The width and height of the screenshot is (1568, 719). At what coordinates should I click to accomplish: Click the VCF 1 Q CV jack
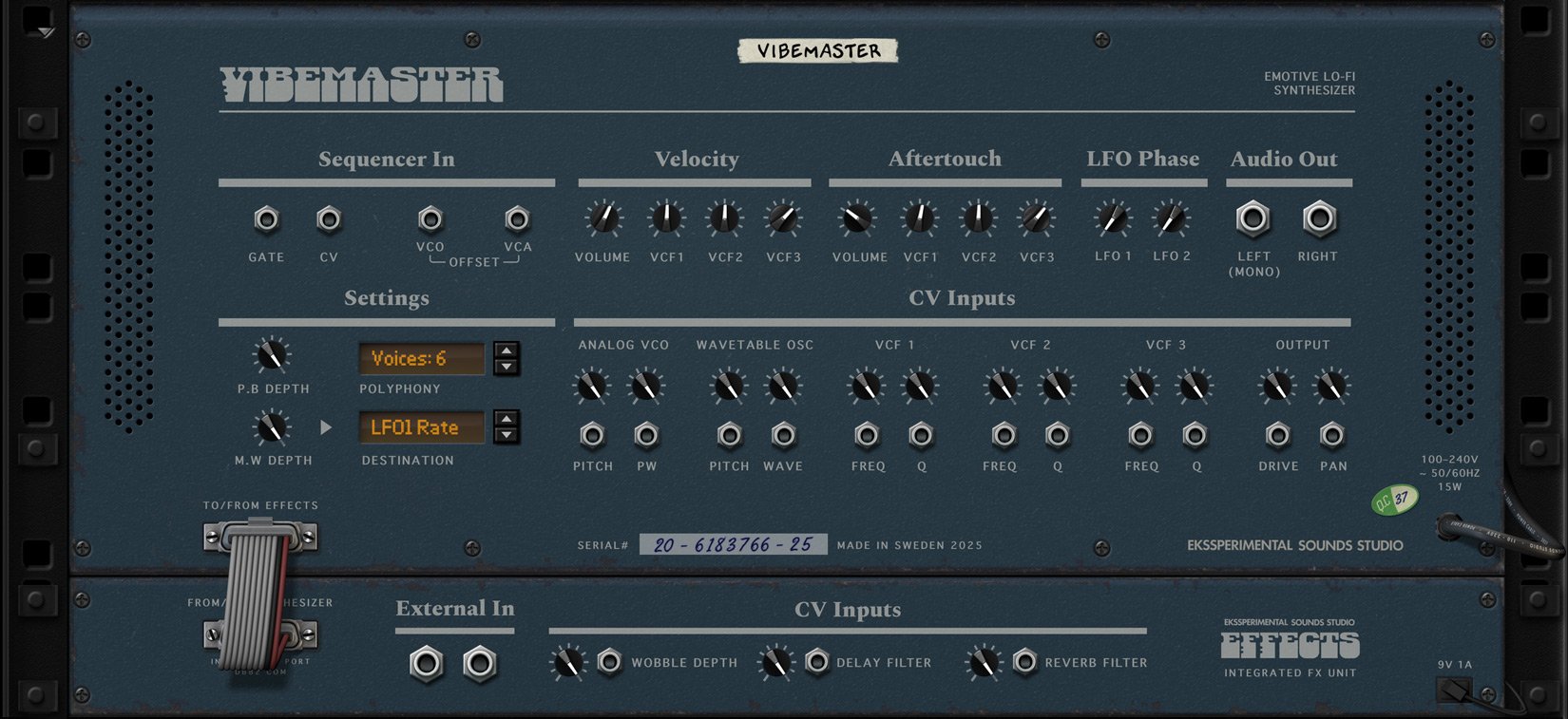click(x=921, y=435)
